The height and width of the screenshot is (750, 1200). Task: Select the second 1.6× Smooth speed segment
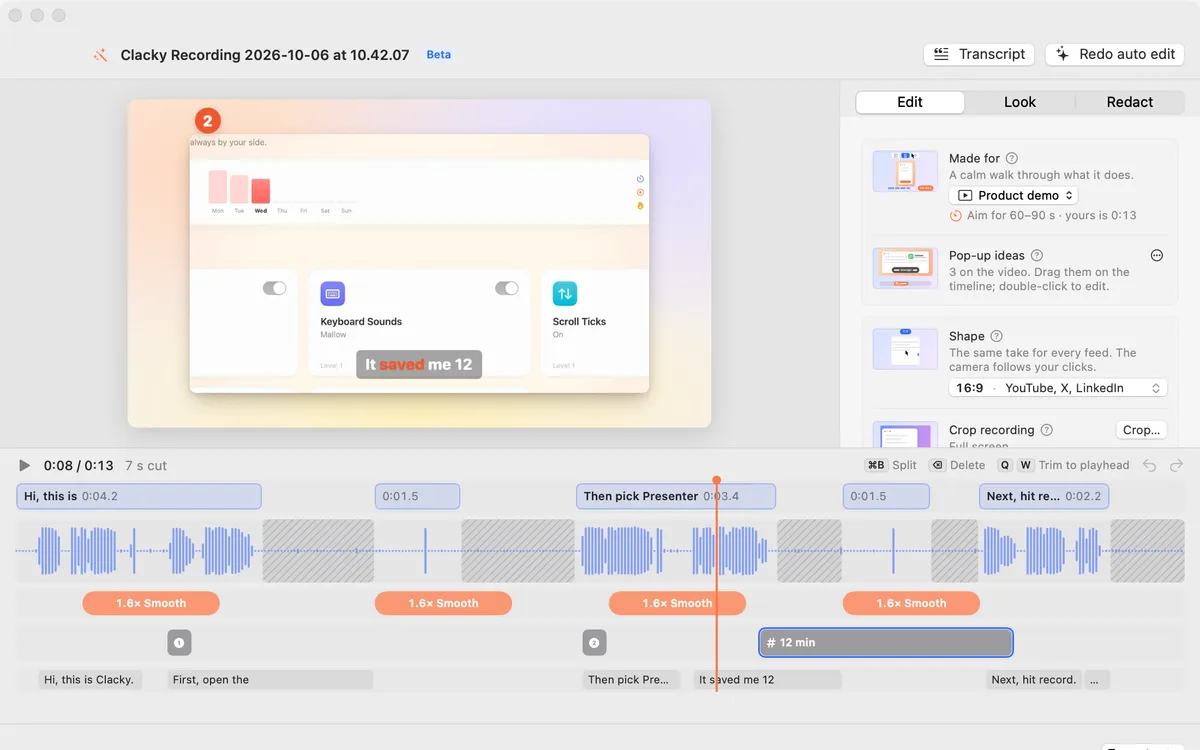tap(443, 603)
